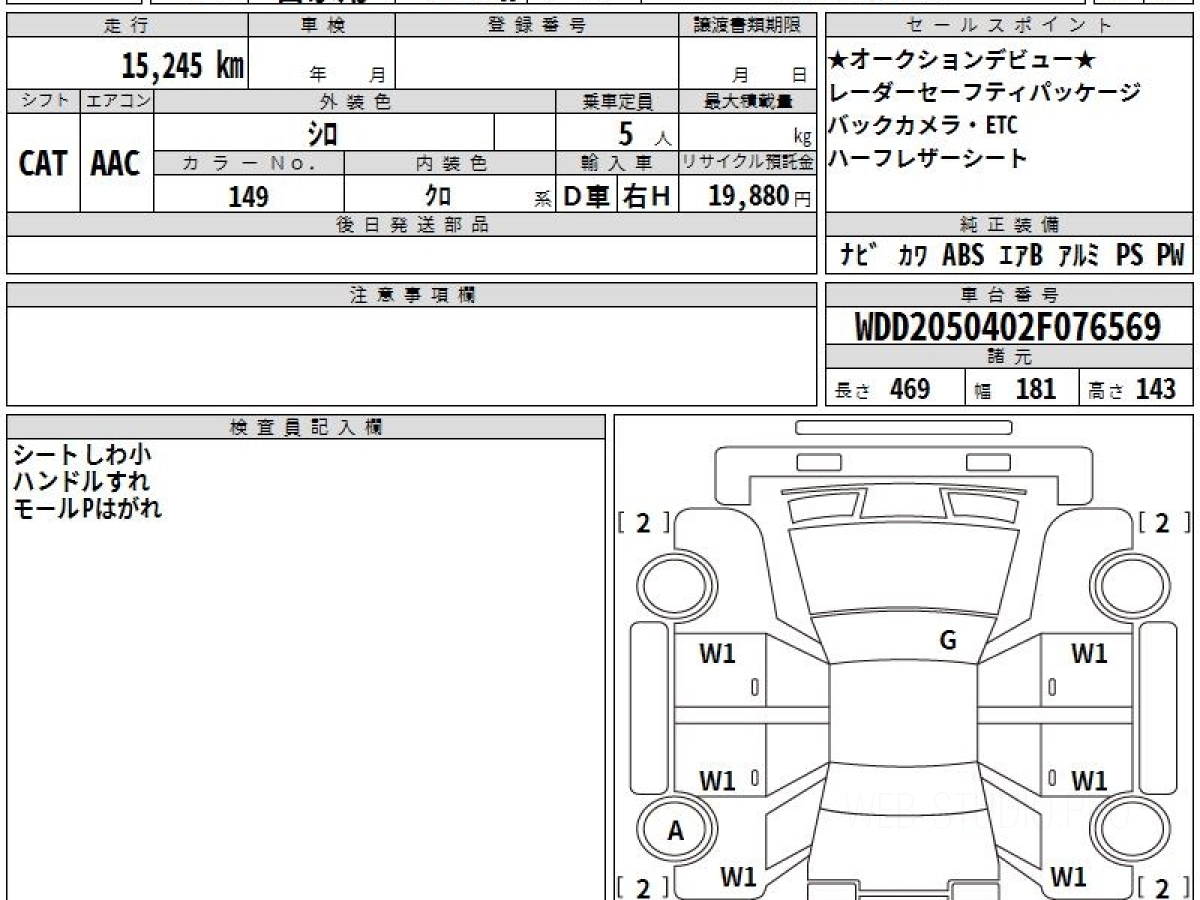This screenshot has height=900, width=1200.
Task: Click the カラーNo. header
Action: click(x=249, y=163)
